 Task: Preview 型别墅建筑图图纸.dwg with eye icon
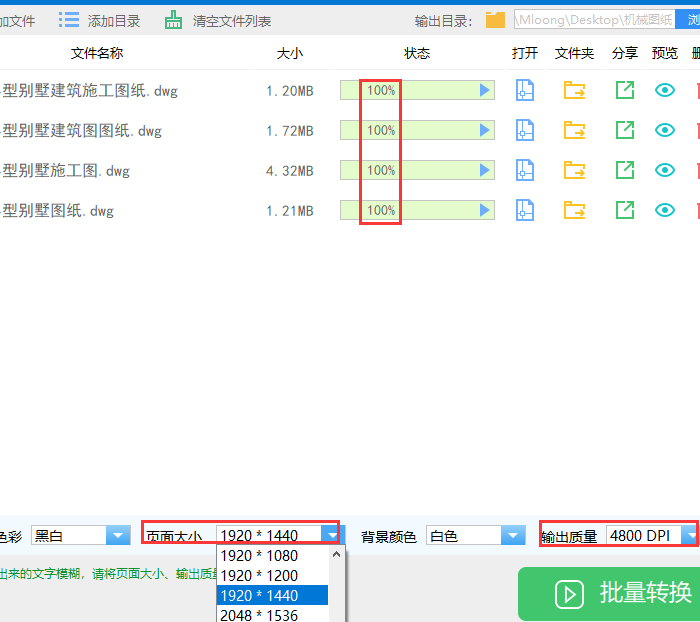tap(665, 130)
